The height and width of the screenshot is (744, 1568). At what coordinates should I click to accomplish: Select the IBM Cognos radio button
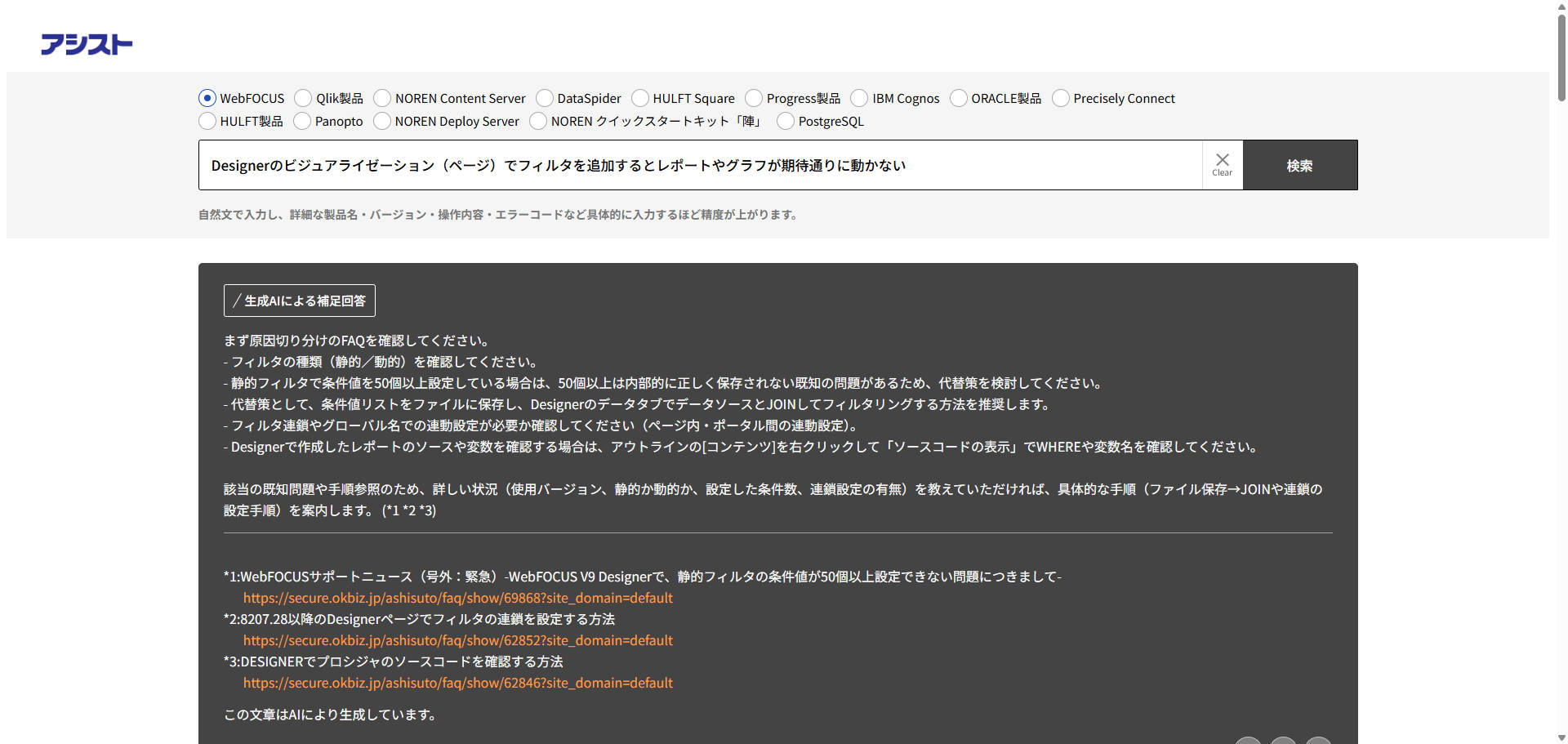point(859,98)
